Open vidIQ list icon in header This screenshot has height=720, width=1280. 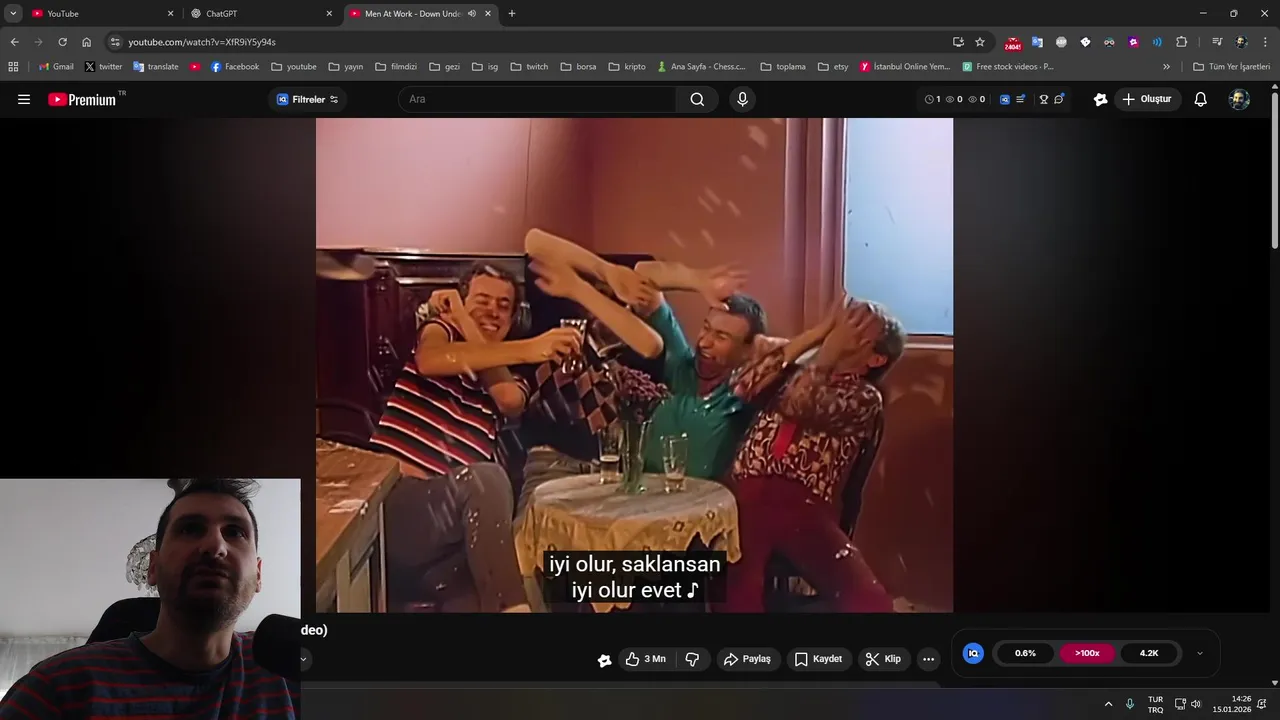pyautogui.click(x=1022, y=99)
